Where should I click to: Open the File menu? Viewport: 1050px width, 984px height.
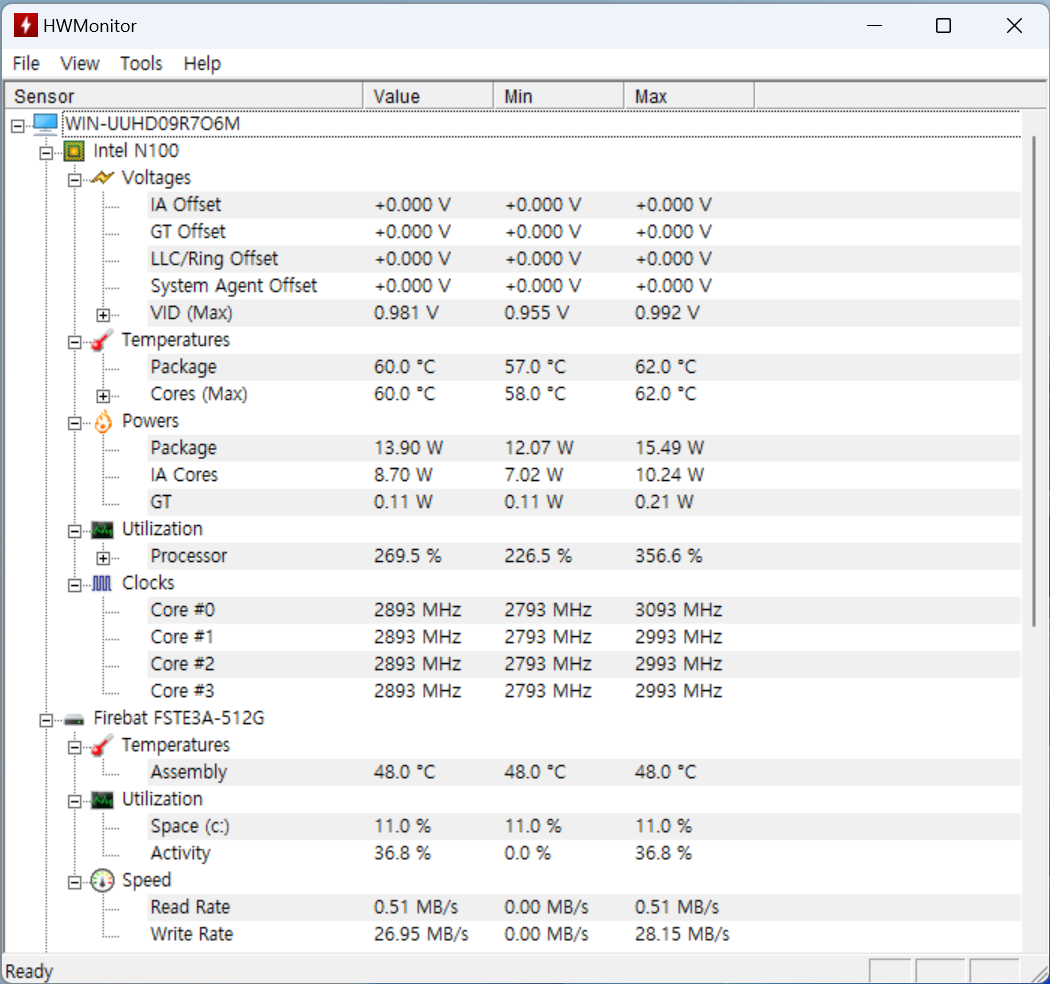[26, 64]
